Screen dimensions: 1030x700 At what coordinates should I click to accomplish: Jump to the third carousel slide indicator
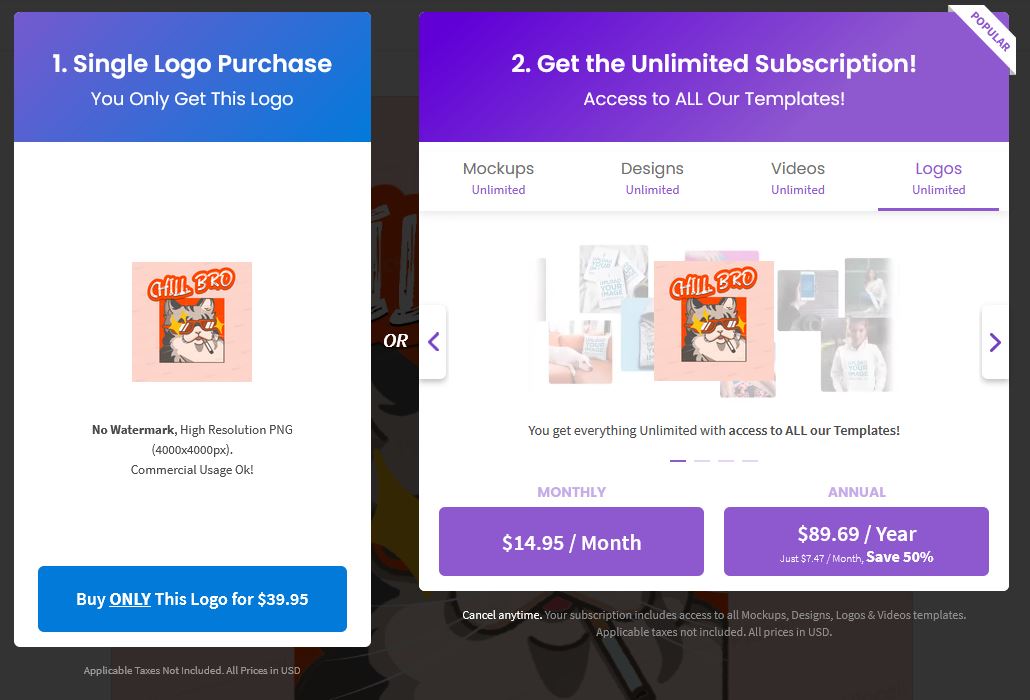[726, 461]
